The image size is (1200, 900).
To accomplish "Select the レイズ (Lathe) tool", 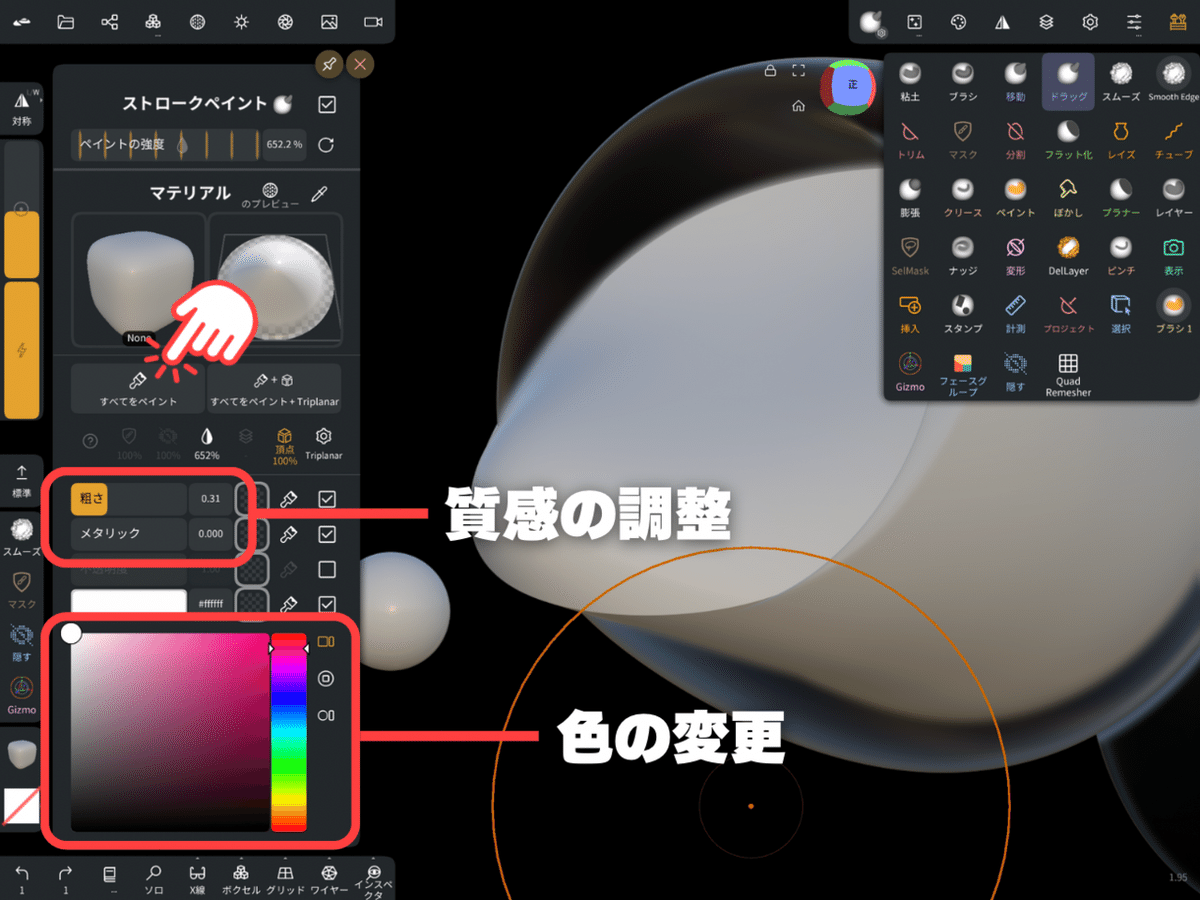I will pos(1121,139).
